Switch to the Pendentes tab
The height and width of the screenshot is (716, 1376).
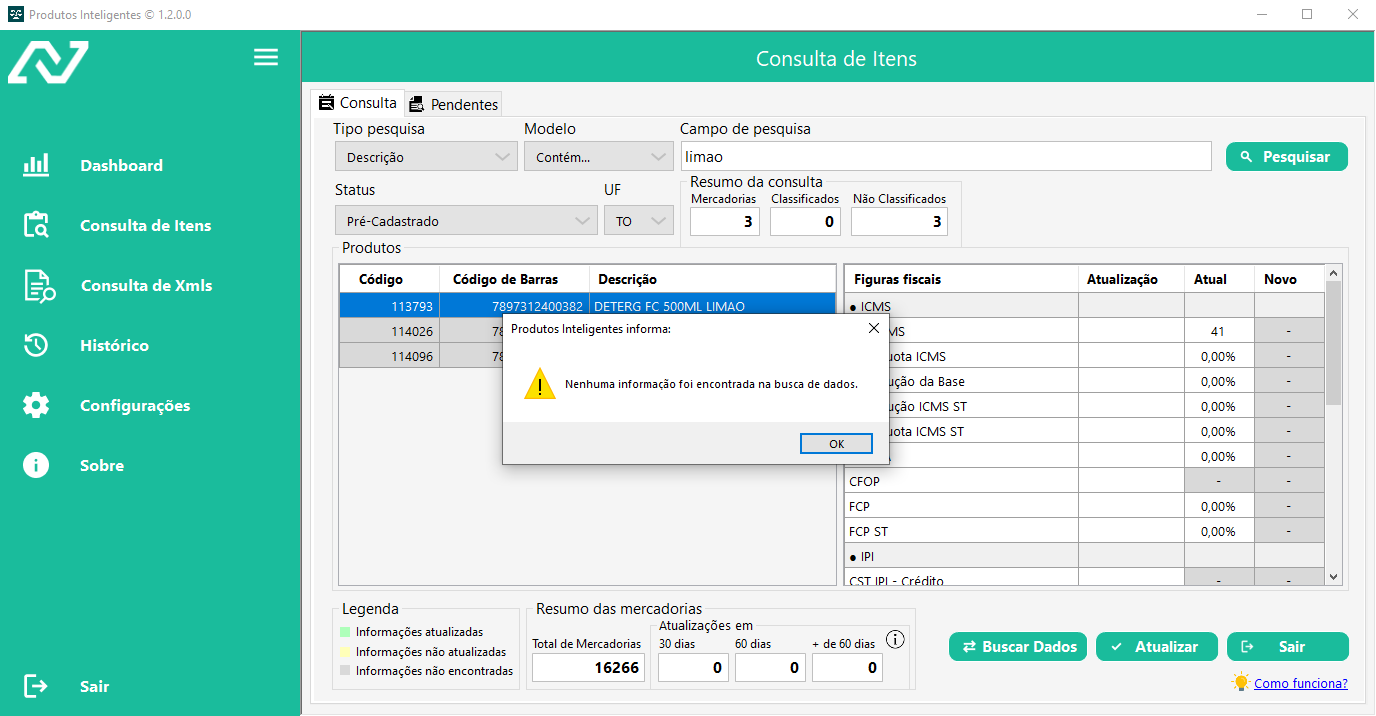[453, 104]
